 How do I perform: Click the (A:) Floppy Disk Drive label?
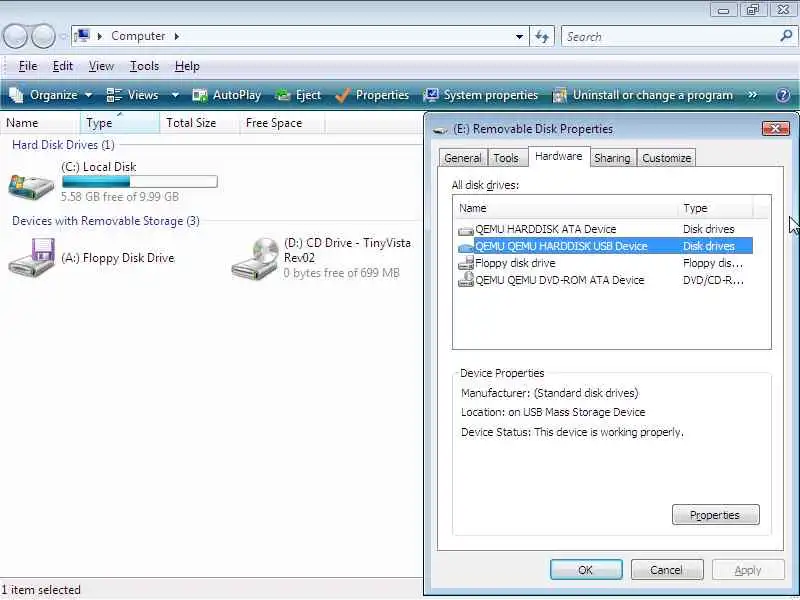tap(118, 258)
